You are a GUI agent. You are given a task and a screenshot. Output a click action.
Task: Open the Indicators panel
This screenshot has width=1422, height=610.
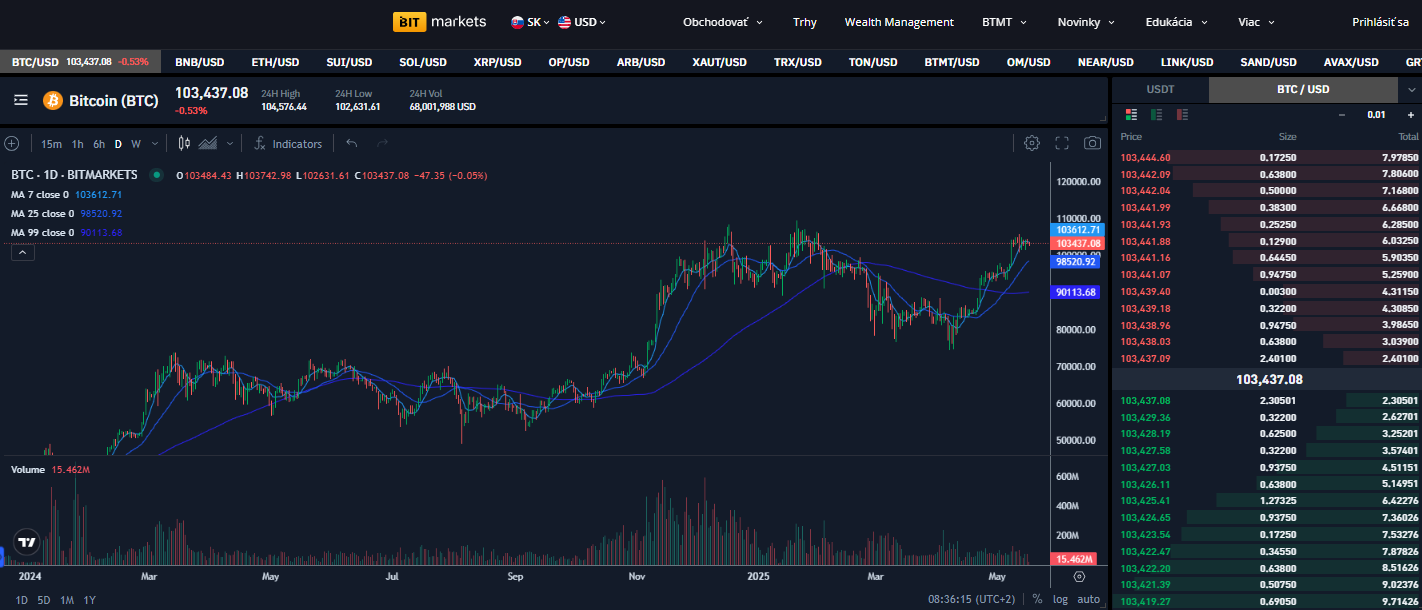(x=288, y=144)
